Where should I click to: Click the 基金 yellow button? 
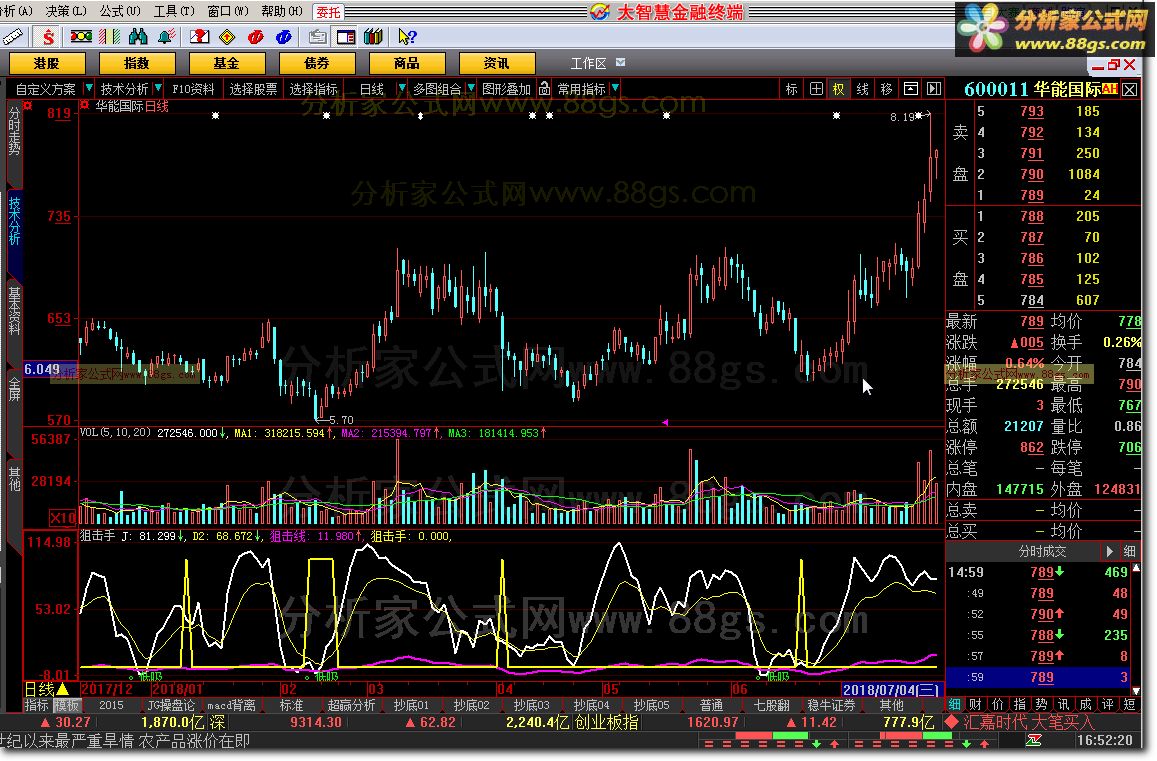point(227,63)
